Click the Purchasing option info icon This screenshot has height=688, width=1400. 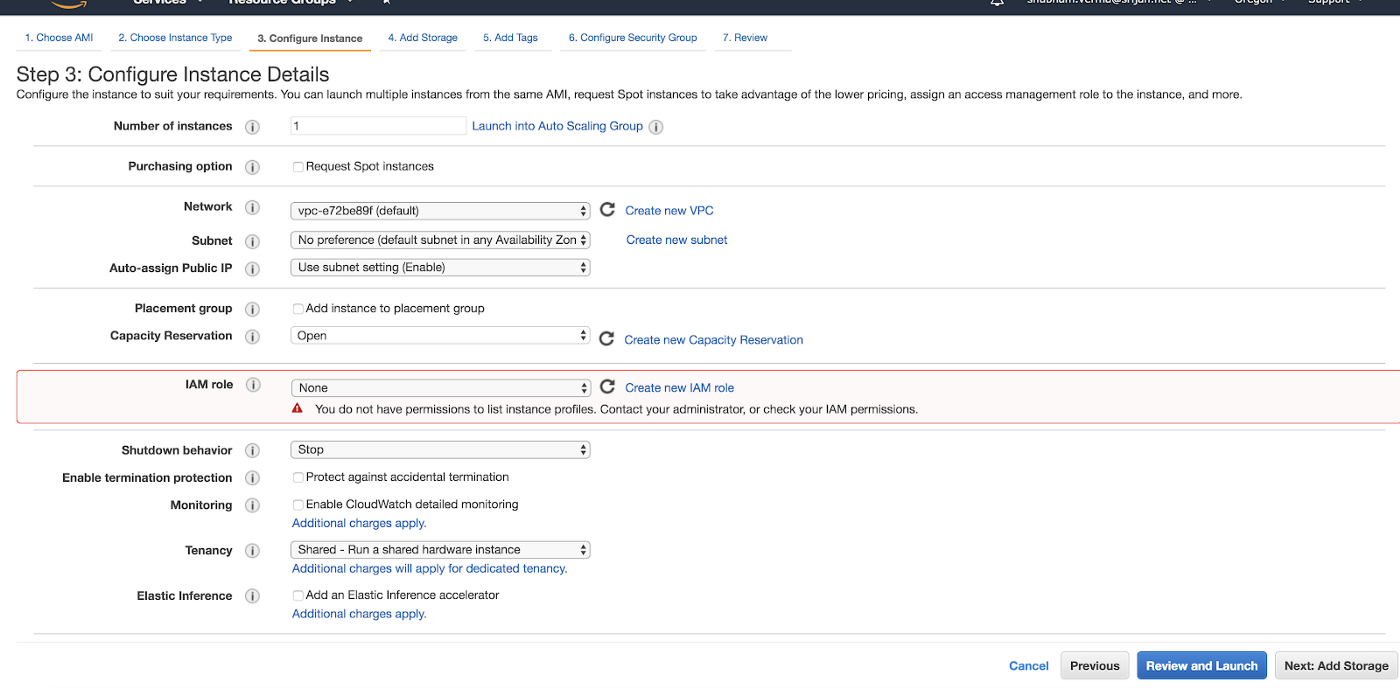(253, 167)
